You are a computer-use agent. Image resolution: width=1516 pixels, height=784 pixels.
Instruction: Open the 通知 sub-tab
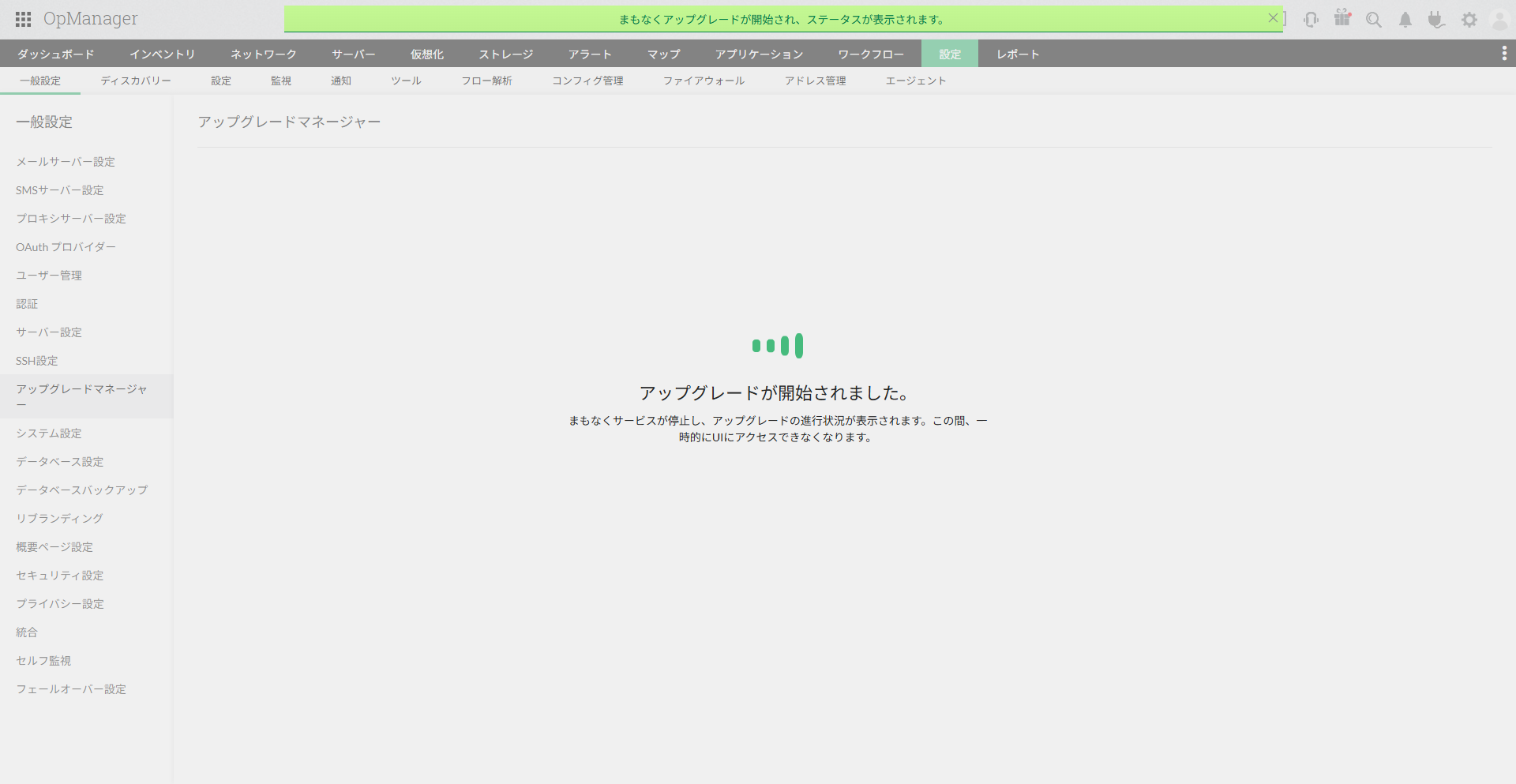pos(341,81)
